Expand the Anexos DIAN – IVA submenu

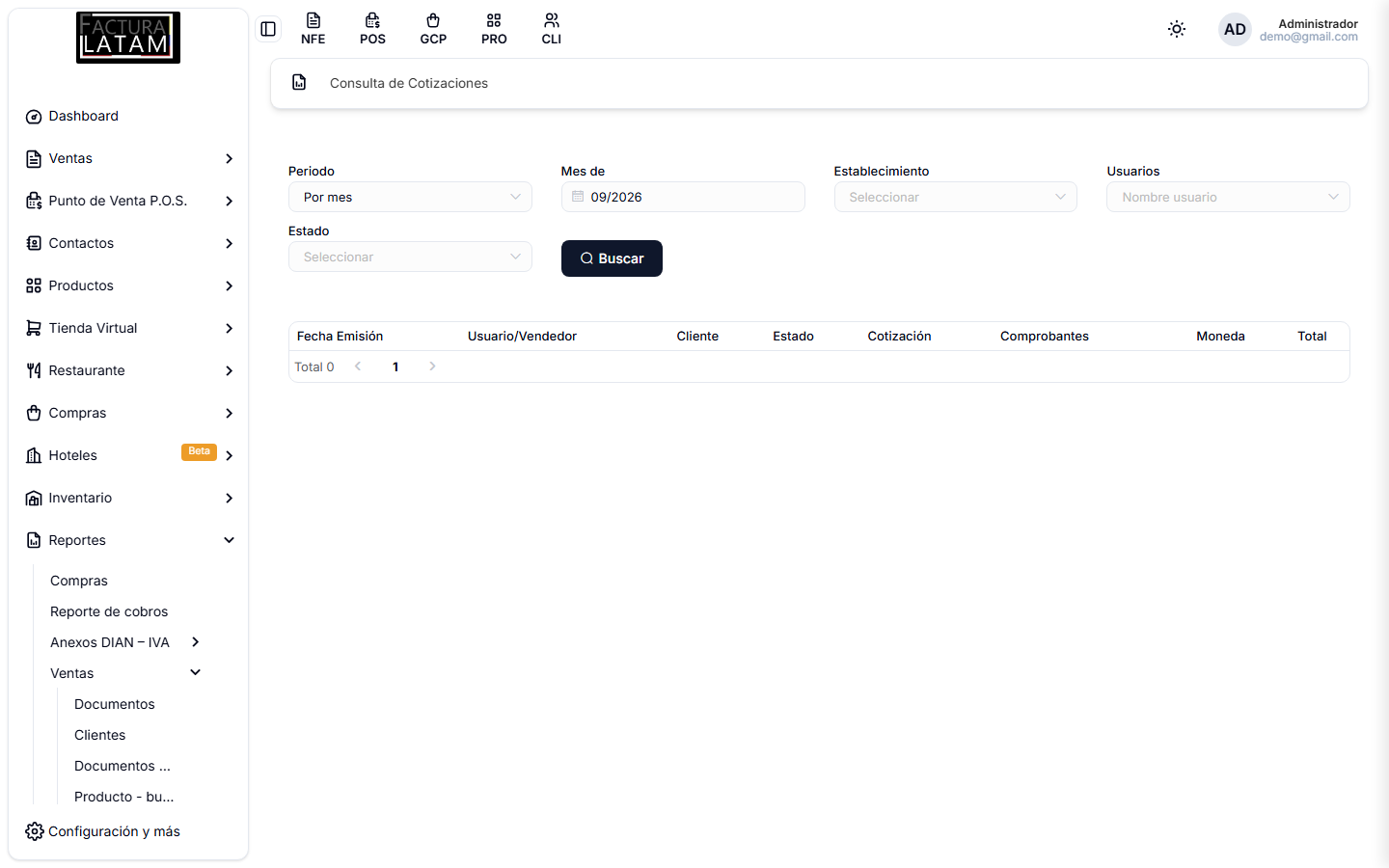click(196, 642)
